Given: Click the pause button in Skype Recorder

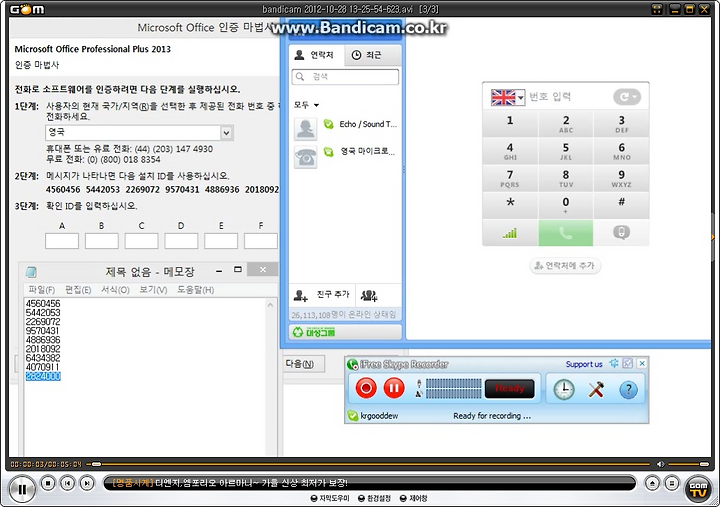Looking at the screenshot, I should click(394, 388).
